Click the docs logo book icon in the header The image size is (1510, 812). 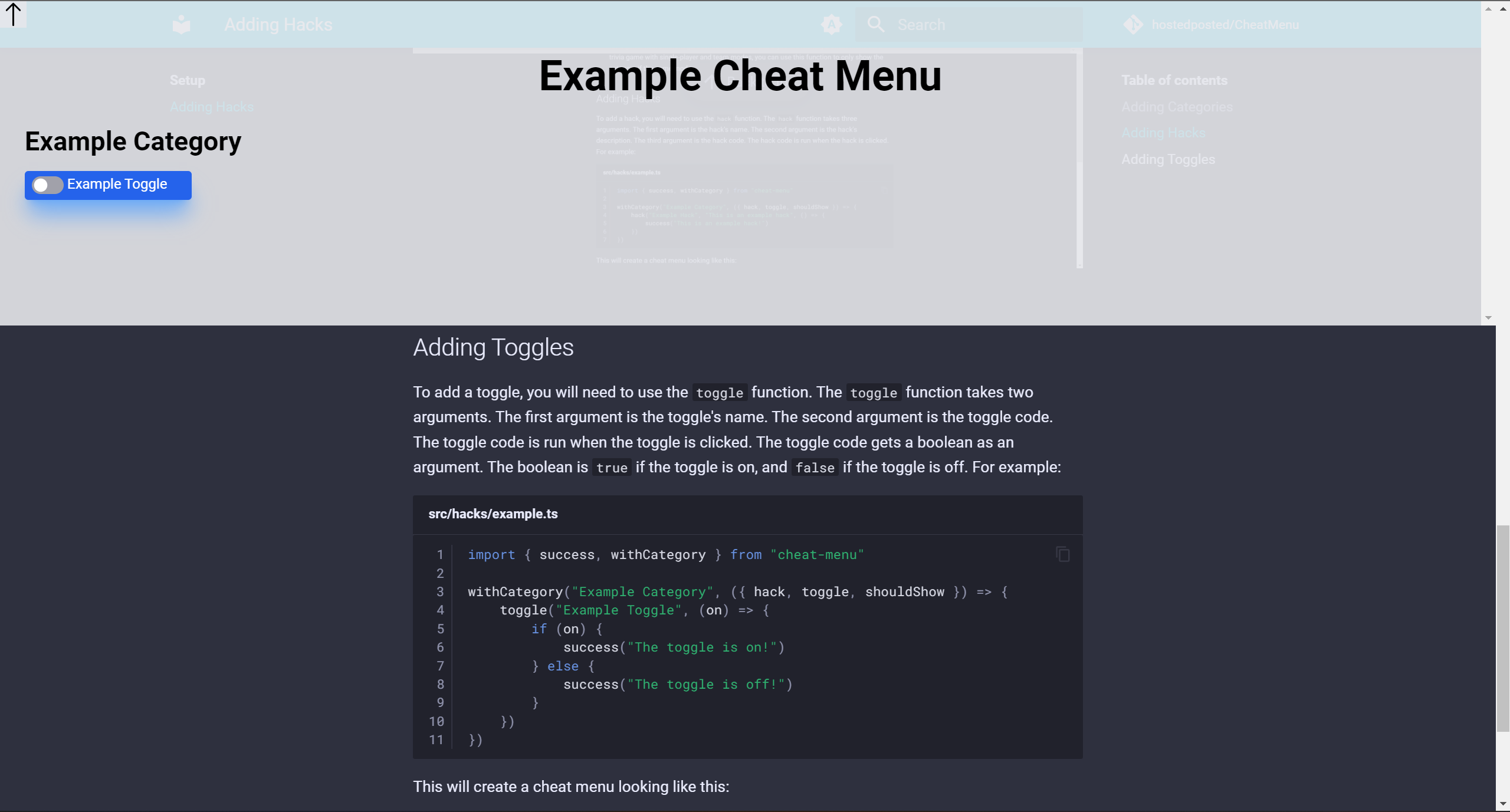point(182,25)
